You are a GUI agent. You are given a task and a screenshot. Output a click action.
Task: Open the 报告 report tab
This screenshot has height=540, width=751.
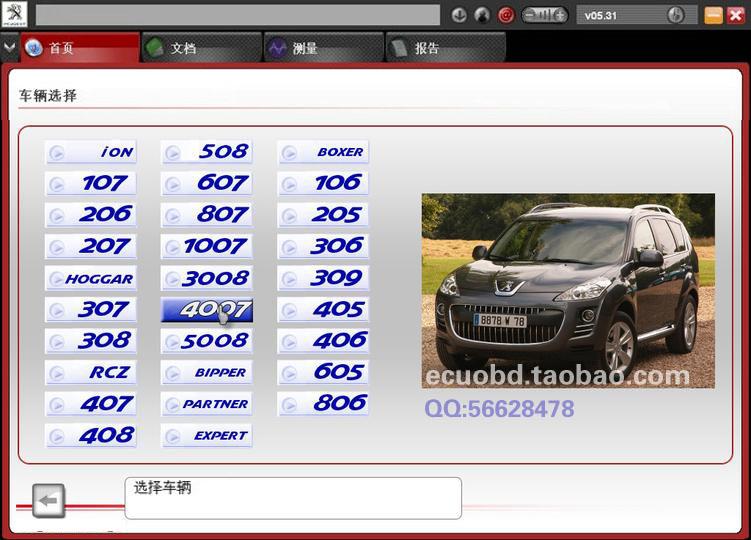click(446, 47)
